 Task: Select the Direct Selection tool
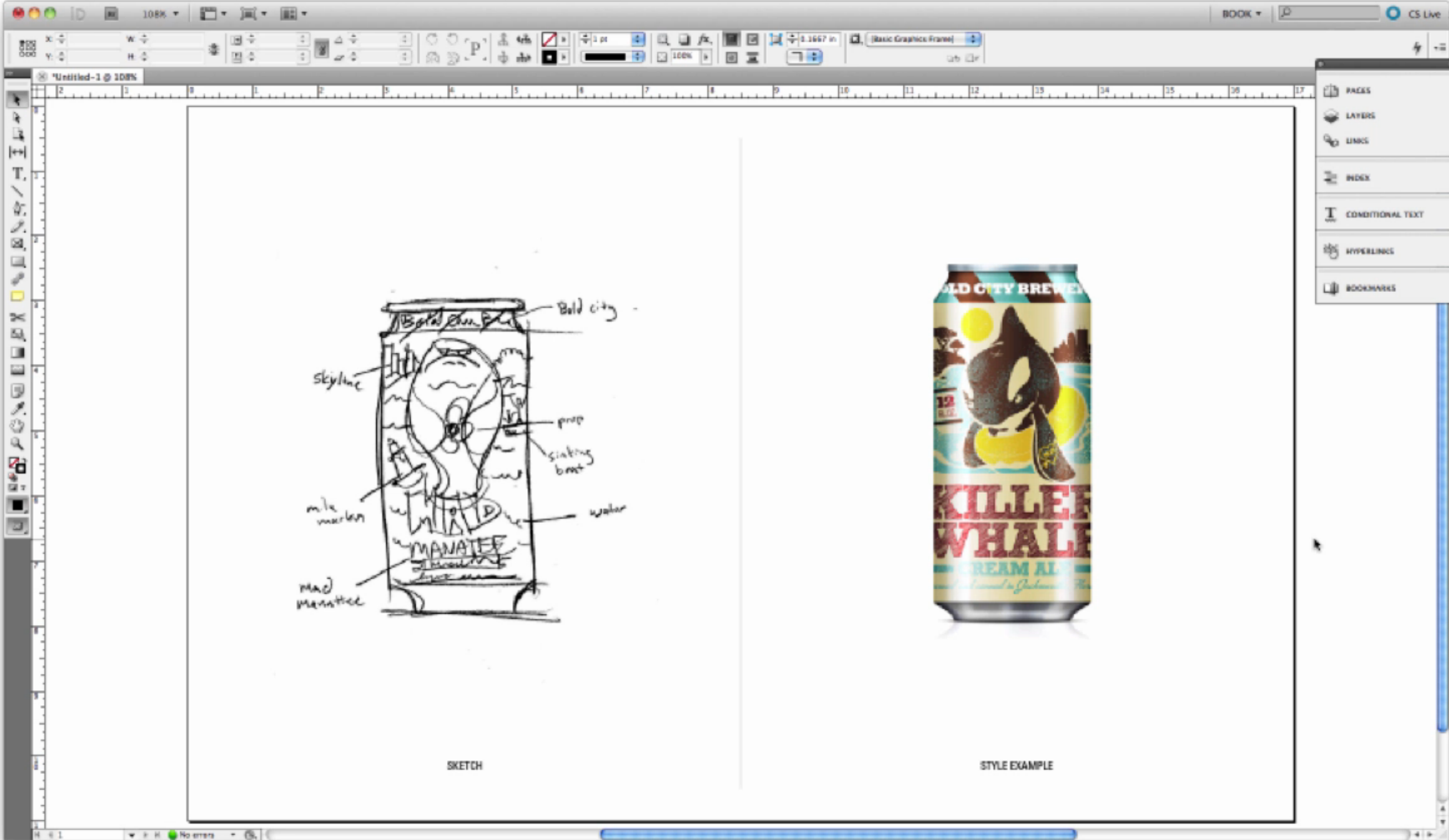click(17, 118)
